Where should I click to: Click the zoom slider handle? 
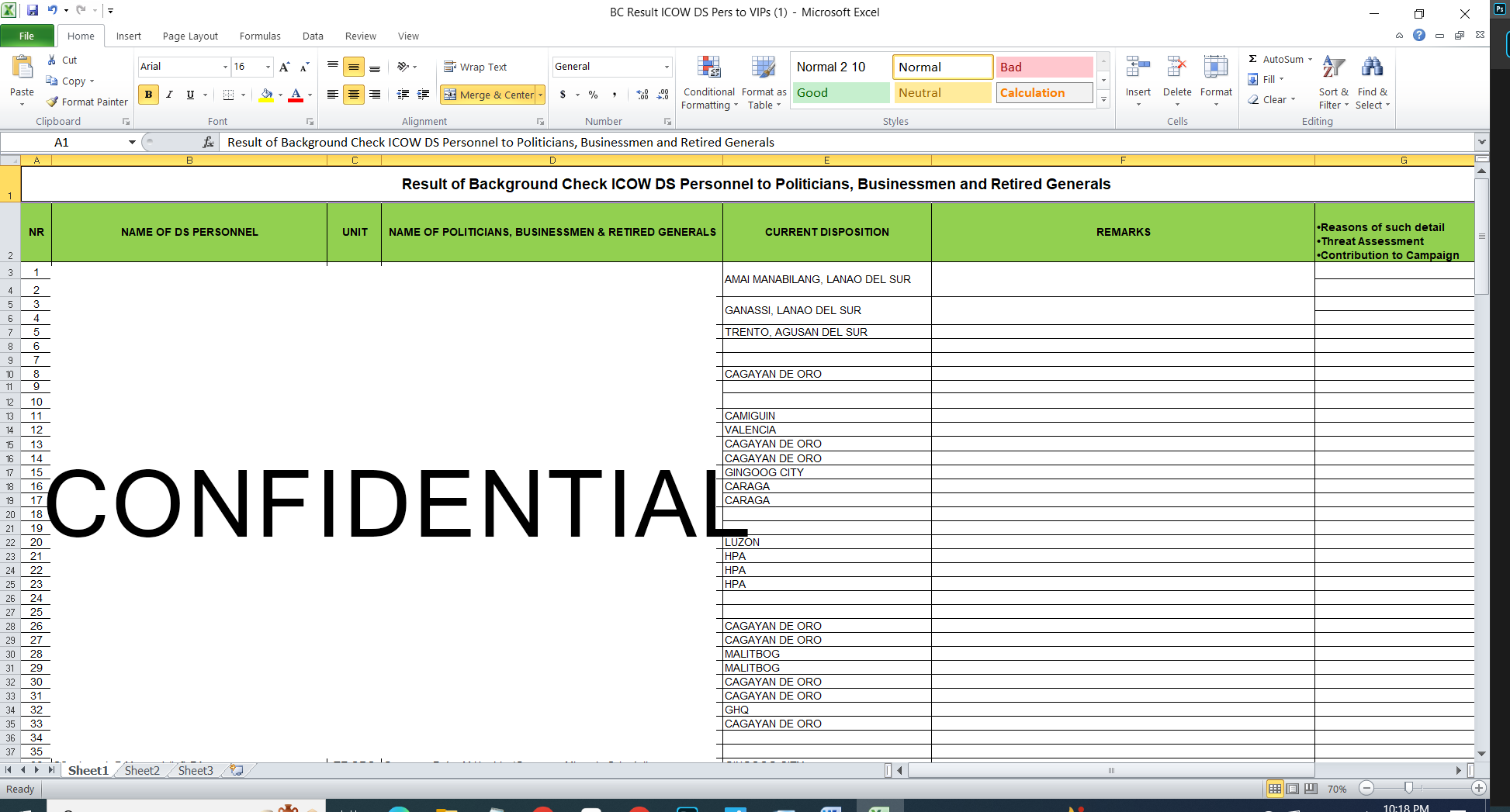(1409, 788)
